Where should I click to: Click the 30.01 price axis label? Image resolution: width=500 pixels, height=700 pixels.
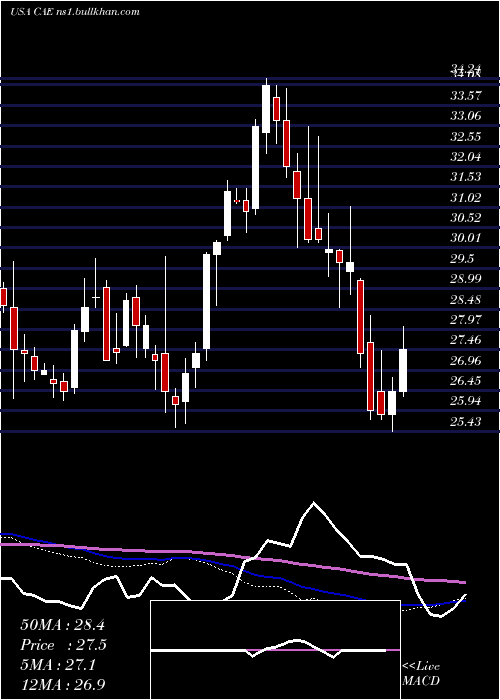click(x=466, y=238)
